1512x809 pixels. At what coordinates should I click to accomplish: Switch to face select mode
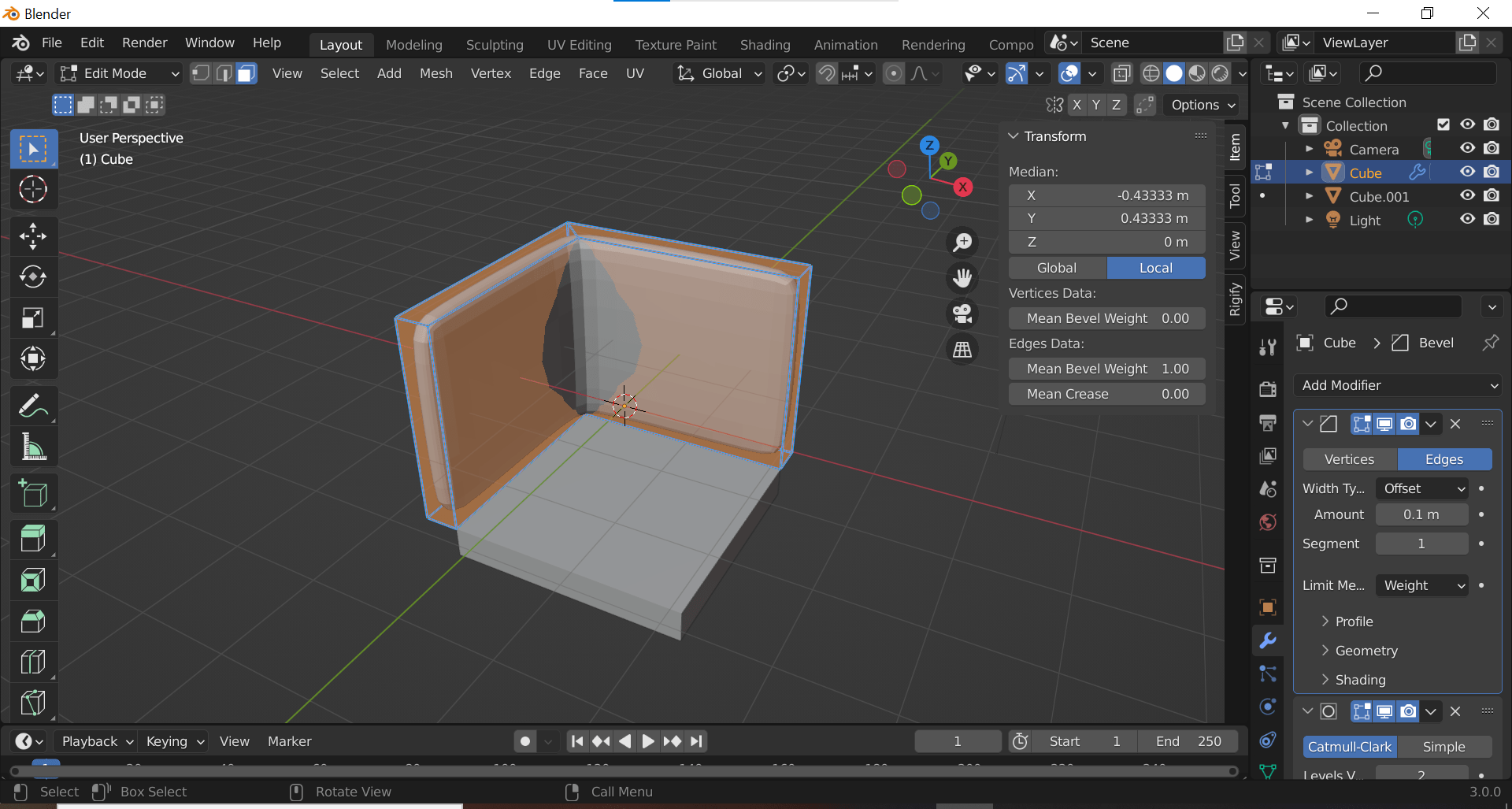click(x=246, y=73)
